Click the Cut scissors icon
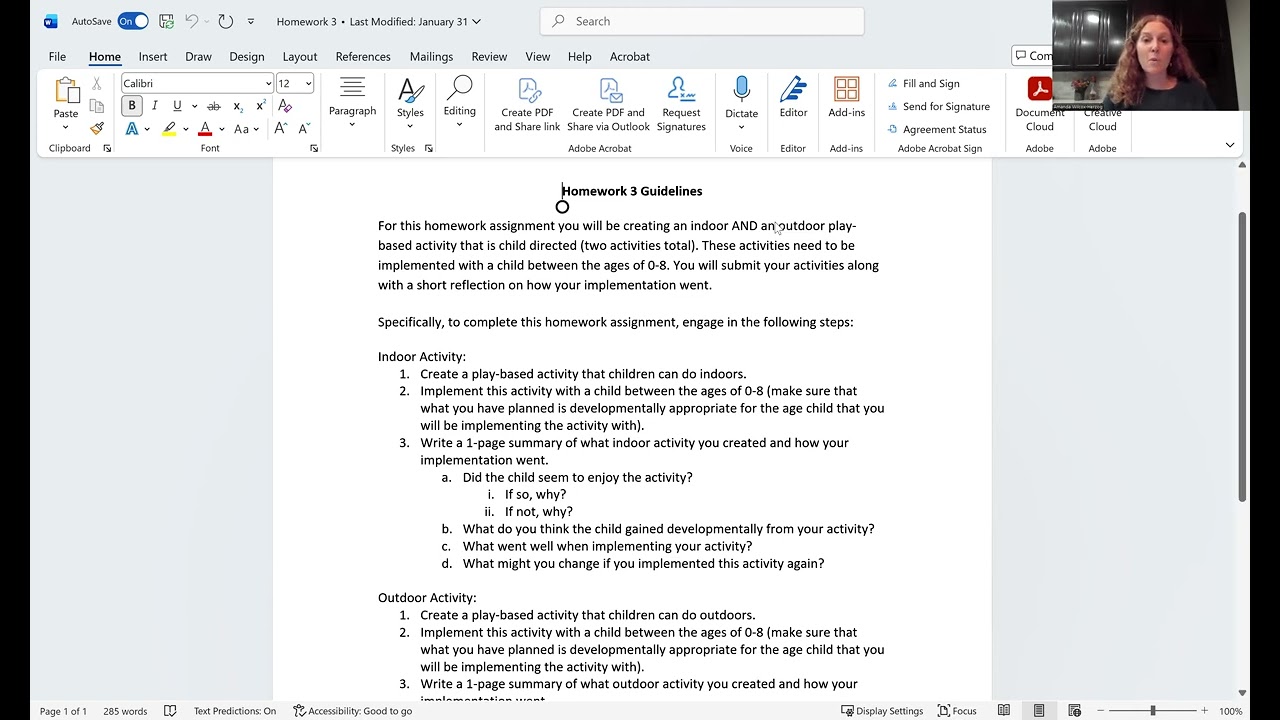 (x=97, y=84)
